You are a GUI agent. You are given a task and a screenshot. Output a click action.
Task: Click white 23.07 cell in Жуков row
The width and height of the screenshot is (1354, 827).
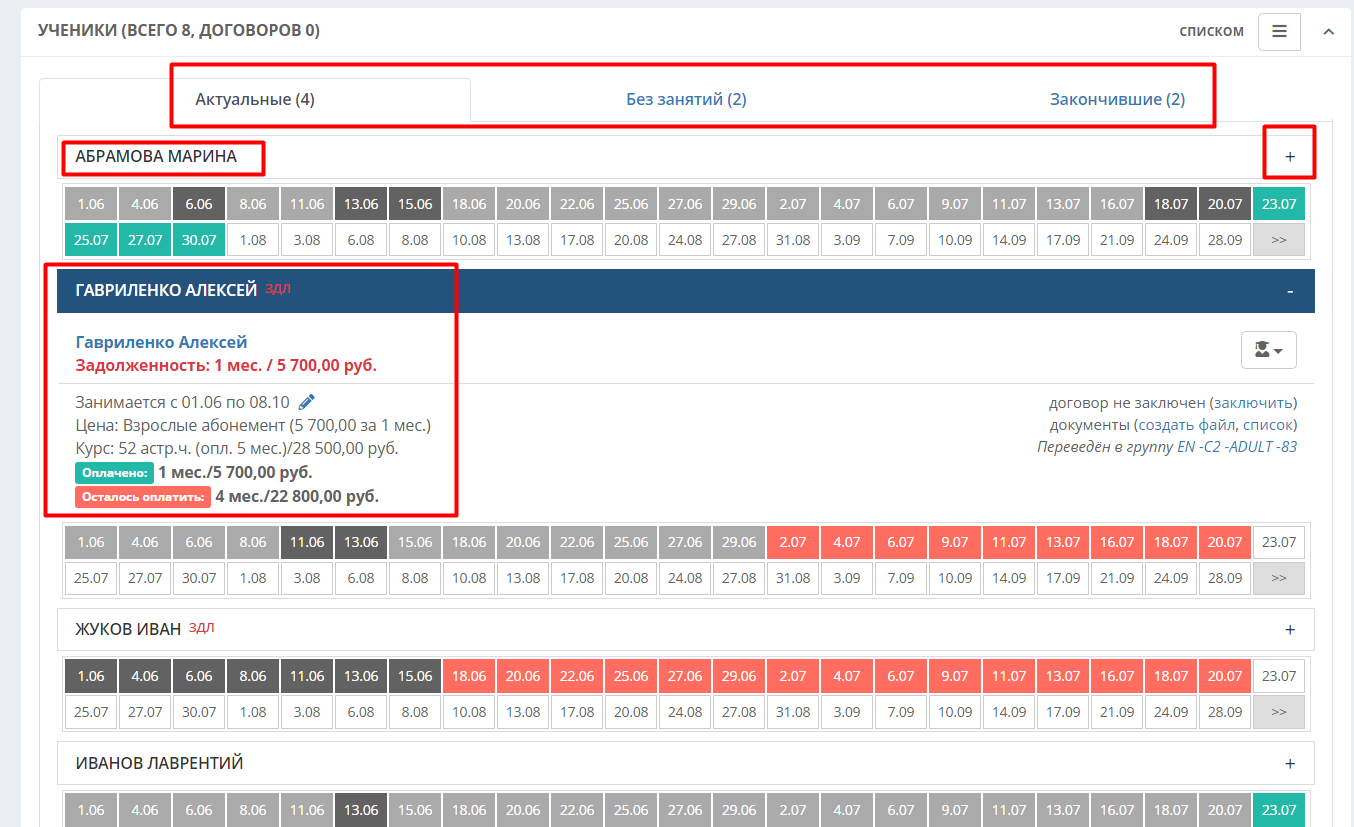point(1279,676)
